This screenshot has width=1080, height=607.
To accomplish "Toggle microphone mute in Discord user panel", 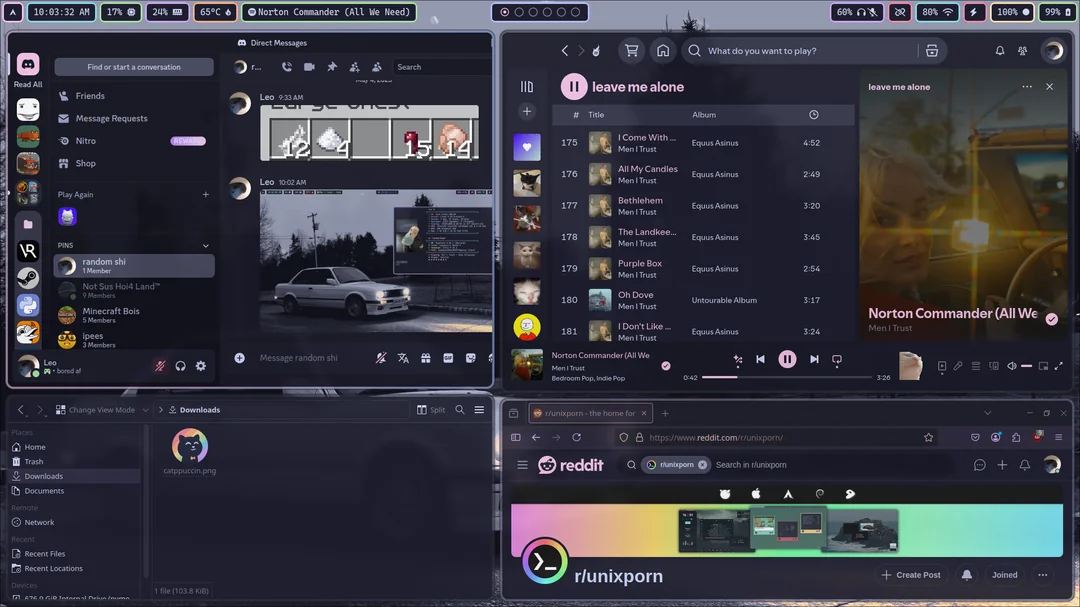I will click(x=159, y=366).
